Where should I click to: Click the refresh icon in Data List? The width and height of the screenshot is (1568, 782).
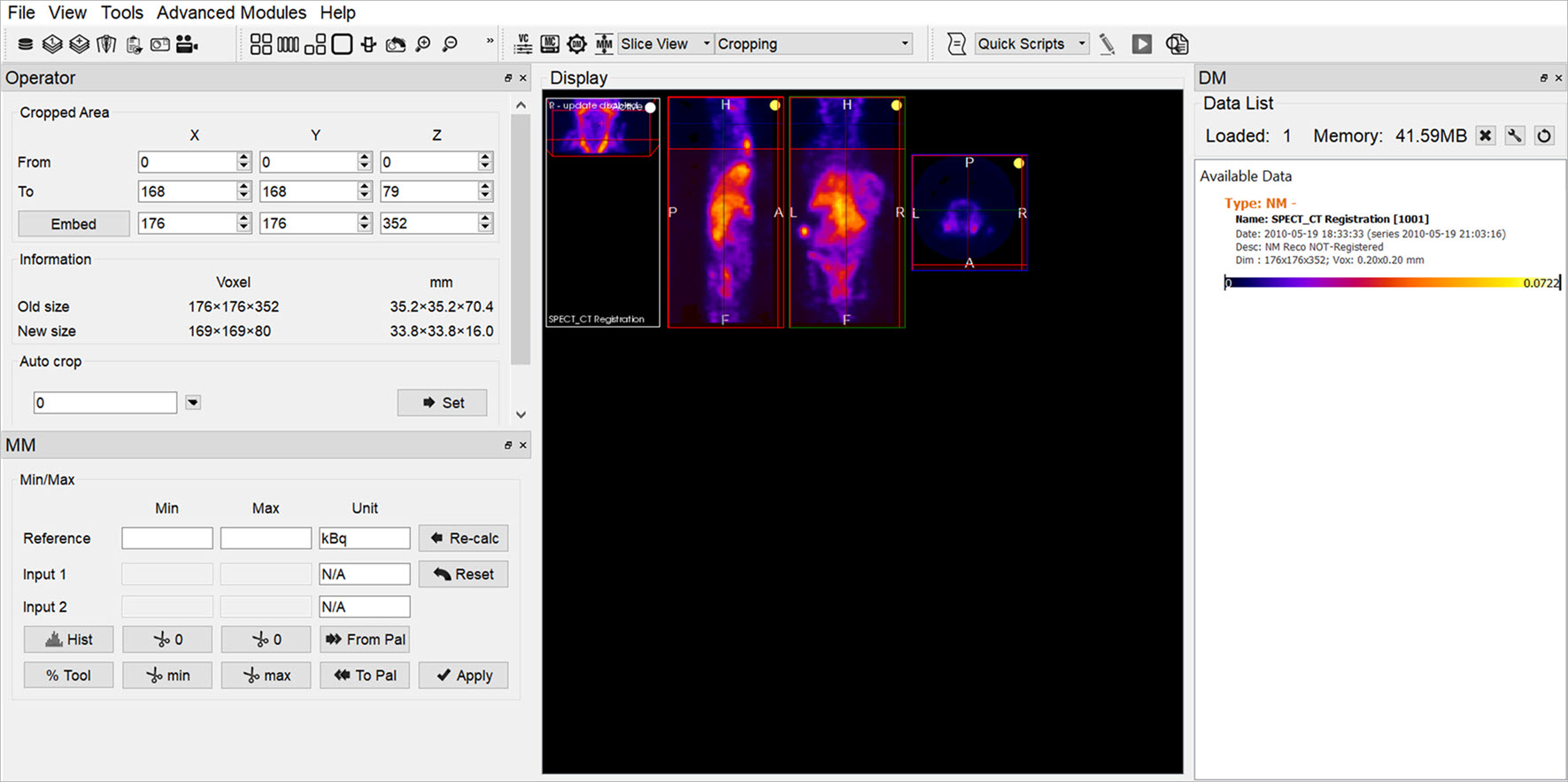(1544, 135)
